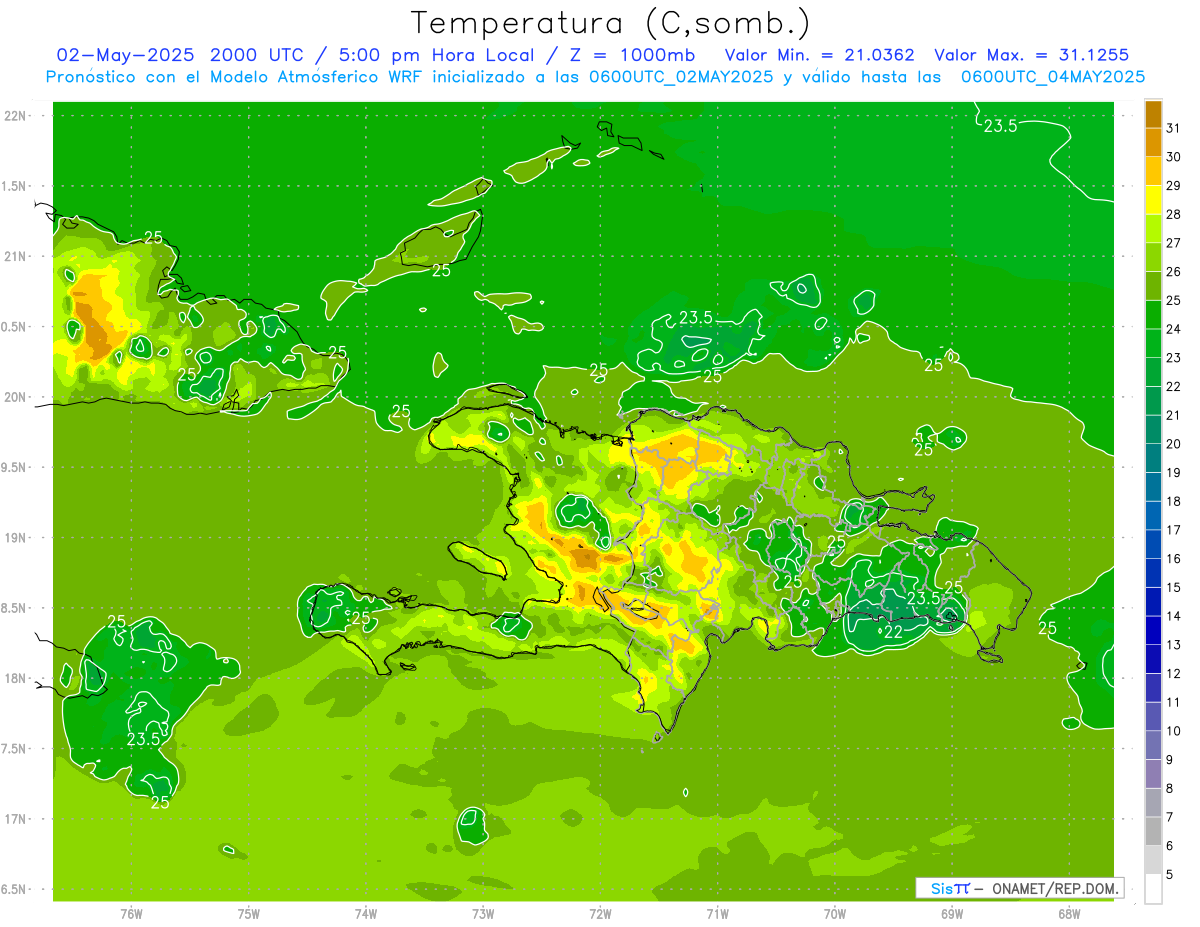Click the gray legend band between 6 and 7
The height and width of the screenshot is (927, 1200).
click(x=1153, y=831)
